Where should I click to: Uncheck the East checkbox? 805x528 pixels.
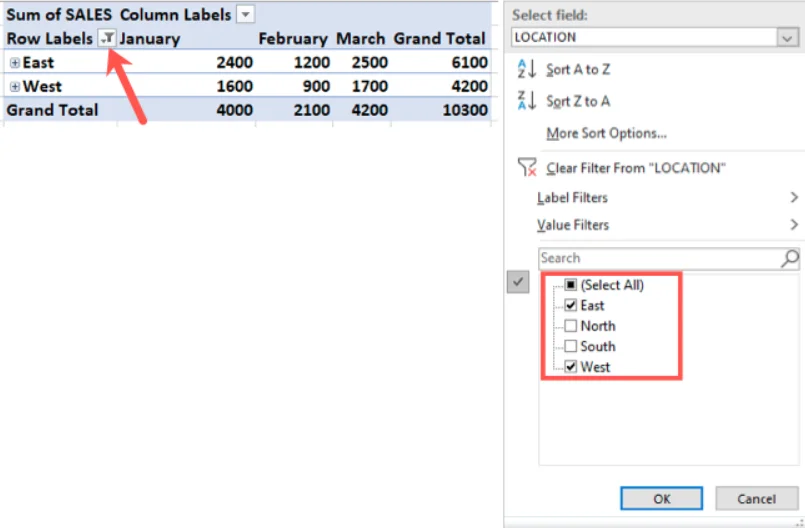(x=570, y=306)
